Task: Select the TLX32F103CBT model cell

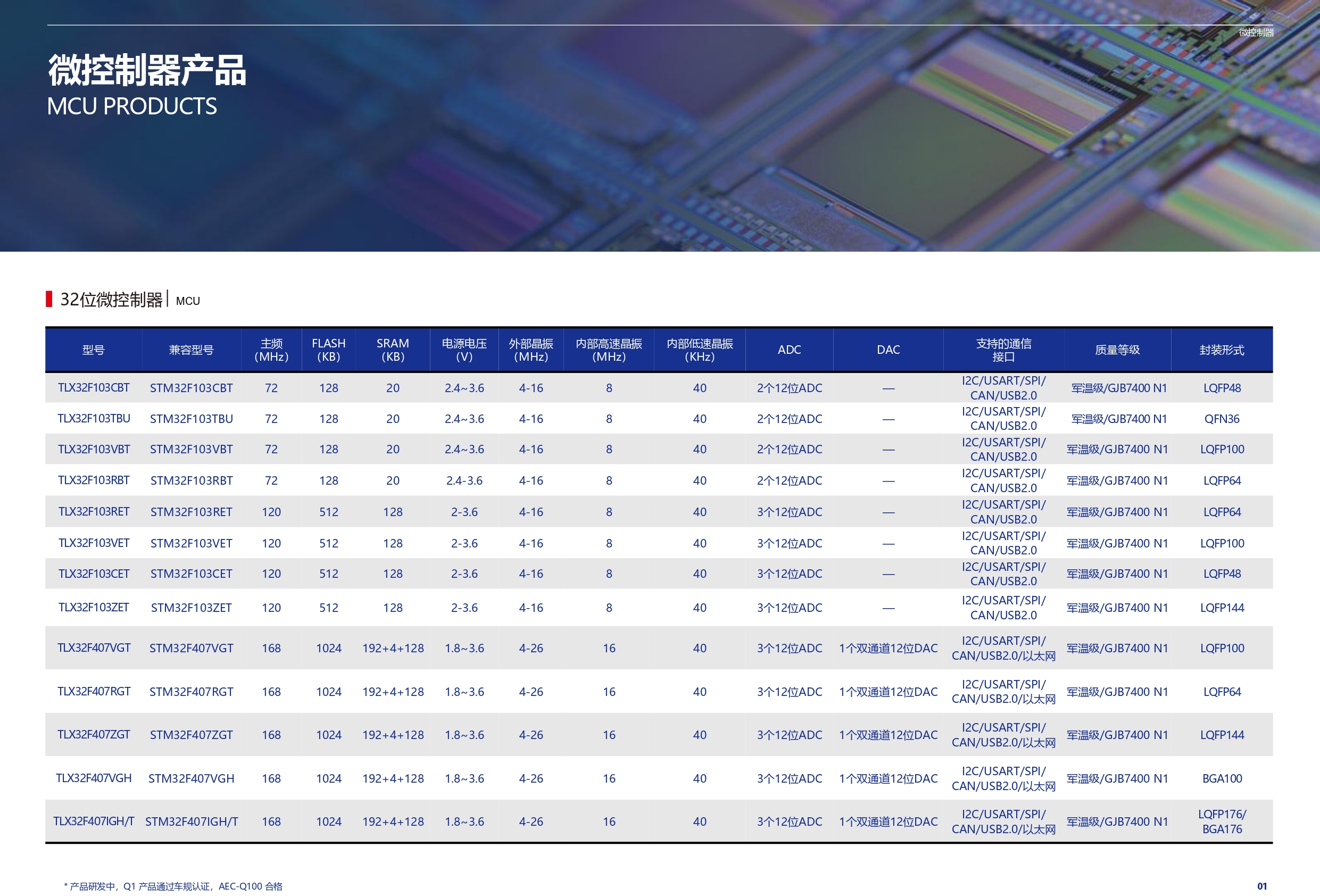Action: (x=94, y=387)
